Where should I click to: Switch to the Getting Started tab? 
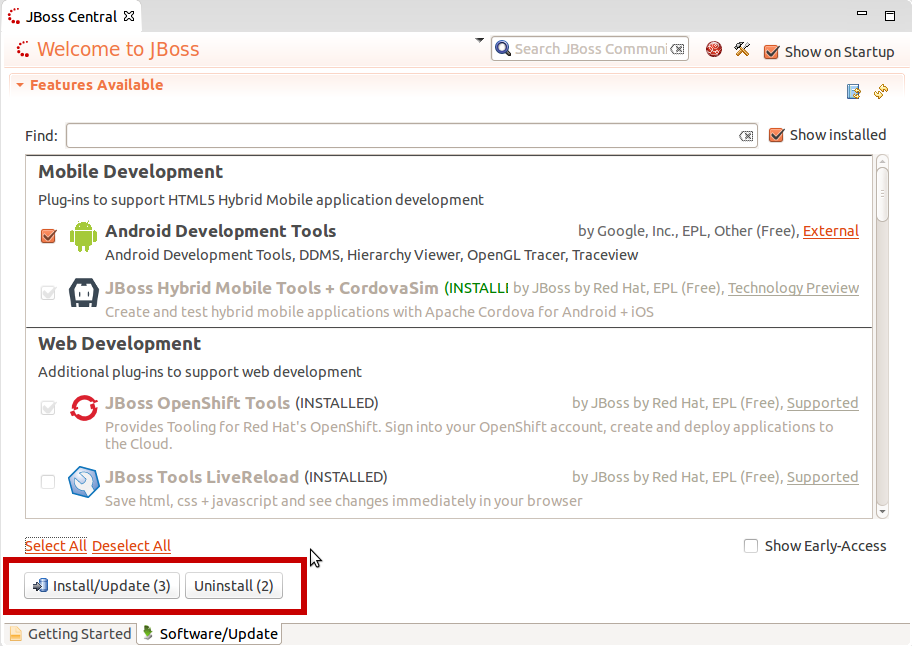point(71,634)
